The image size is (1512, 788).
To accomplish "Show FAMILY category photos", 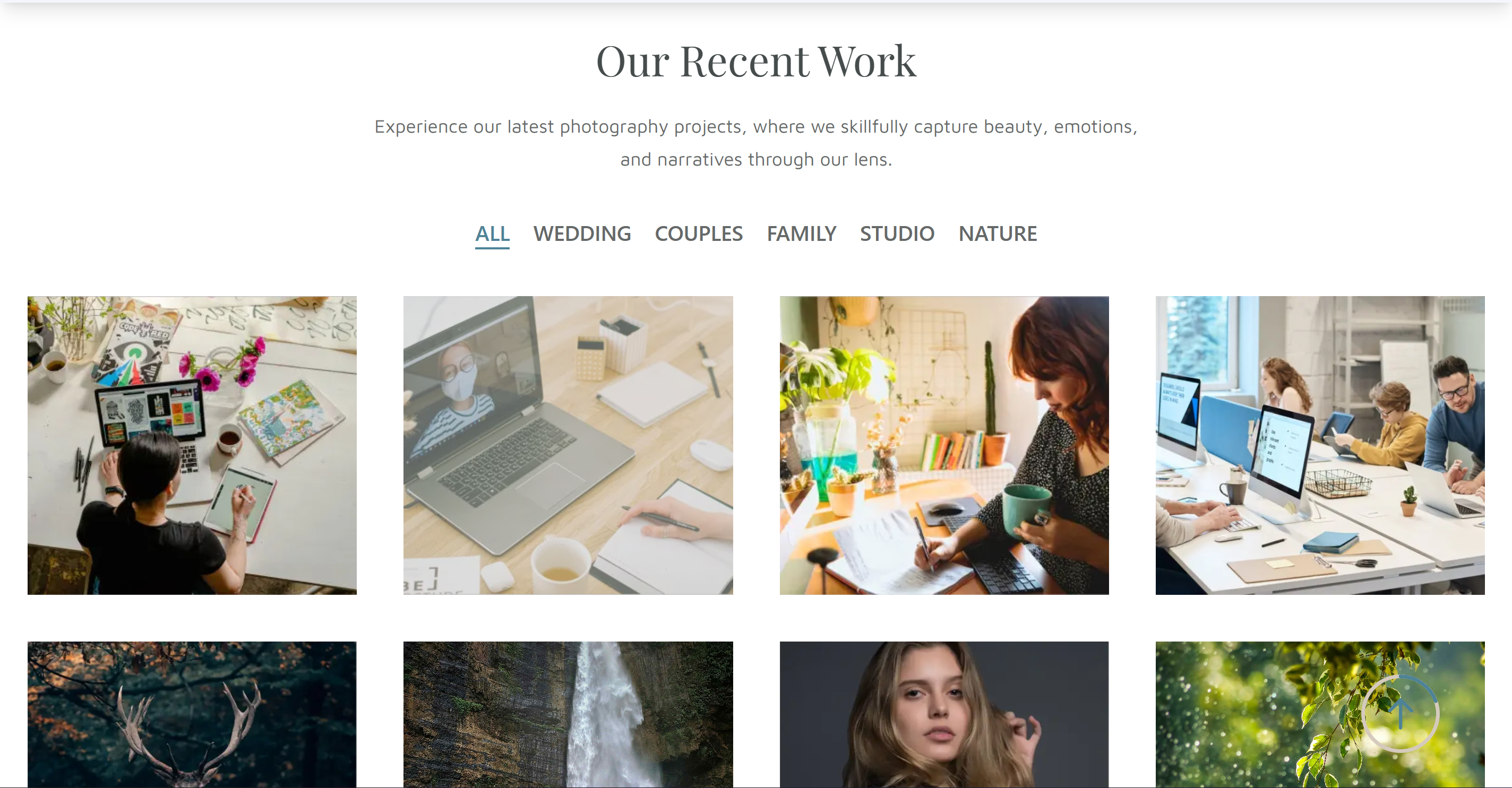I will 801,233.
